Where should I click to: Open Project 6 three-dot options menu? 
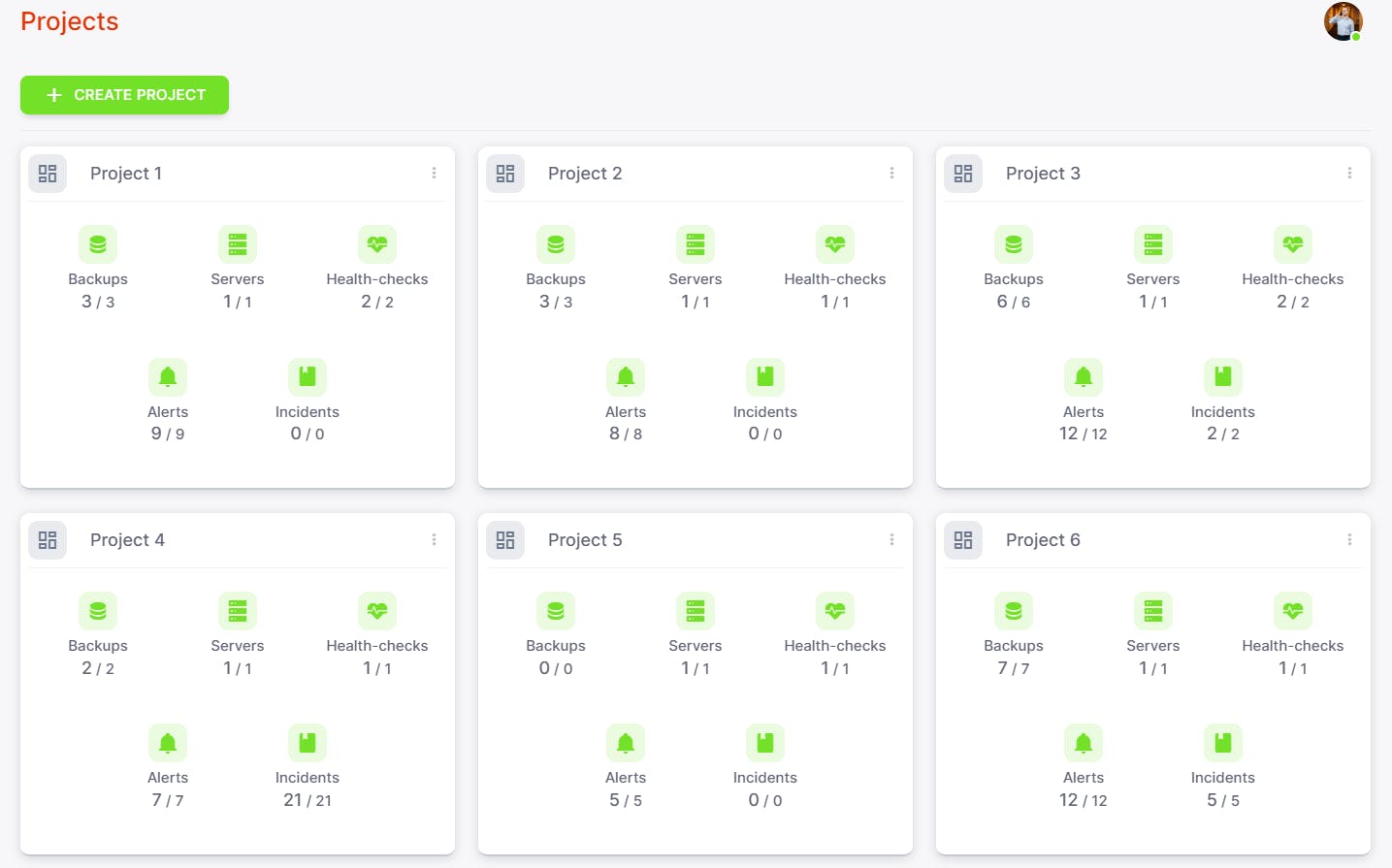[x=1349, y=539]
